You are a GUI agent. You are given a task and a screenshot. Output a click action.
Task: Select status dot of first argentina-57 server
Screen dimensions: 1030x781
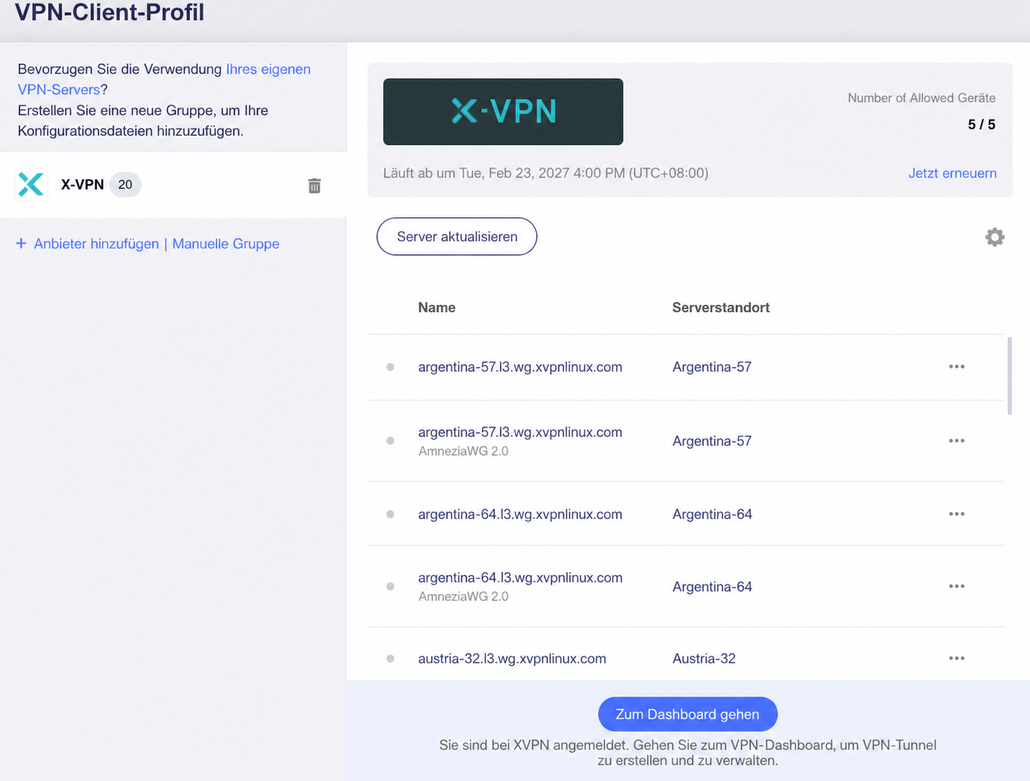coord(390,367)
